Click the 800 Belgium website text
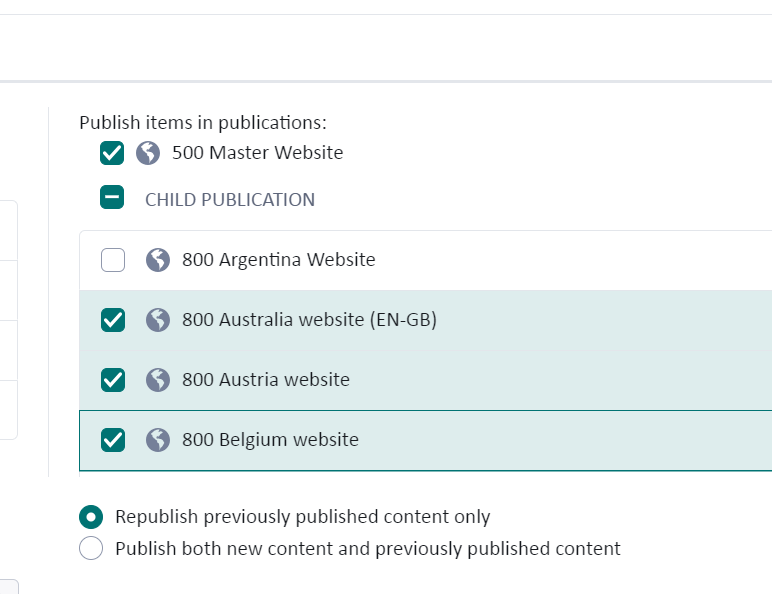Viewport: 772px width, 594px height. click(270, 440)
